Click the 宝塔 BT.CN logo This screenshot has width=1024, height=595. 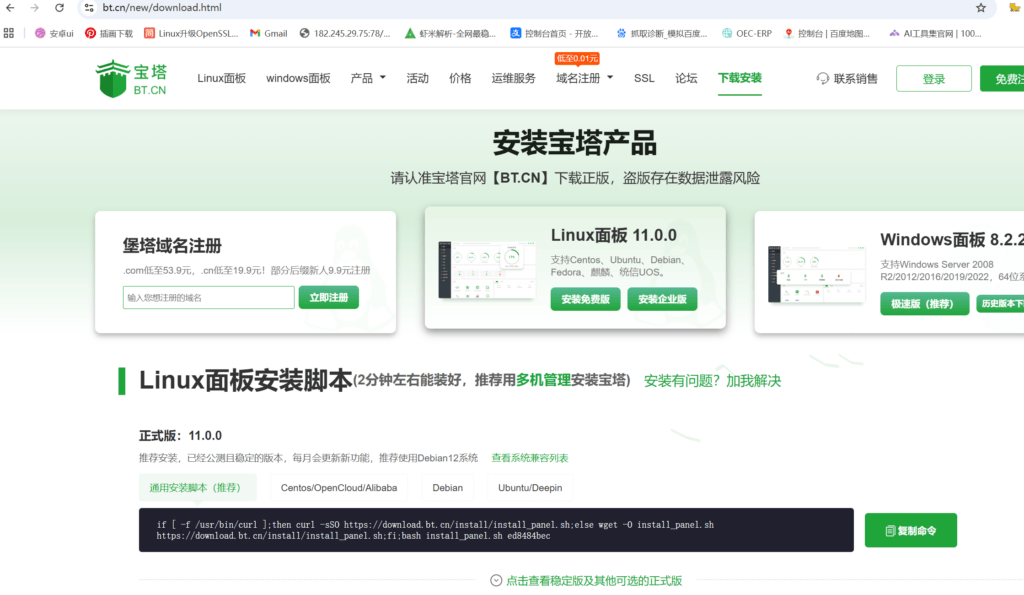coord(130,78)
